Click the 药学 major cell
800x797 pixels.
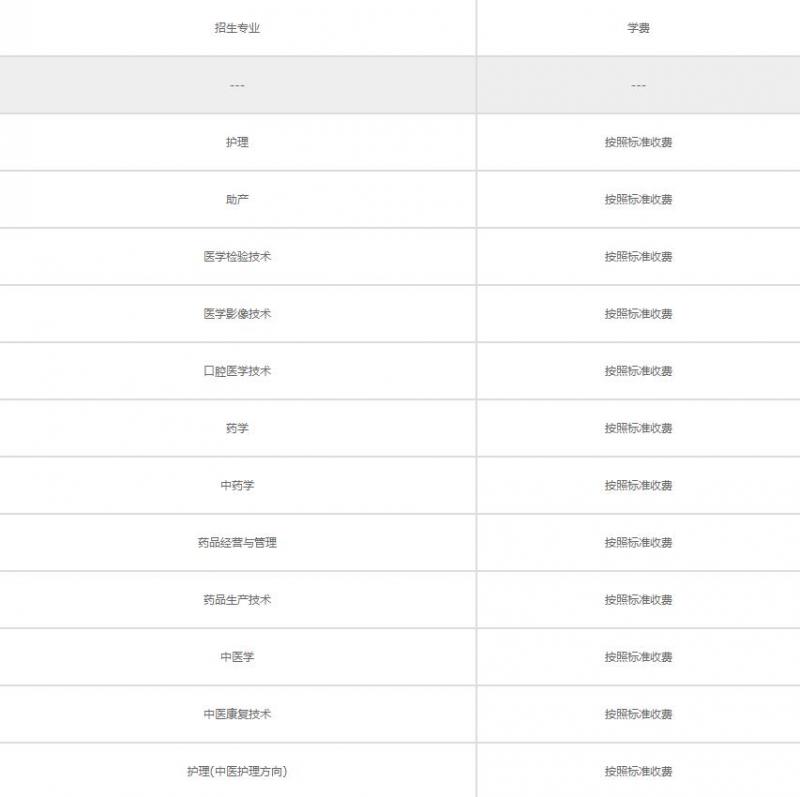[237, 428]
